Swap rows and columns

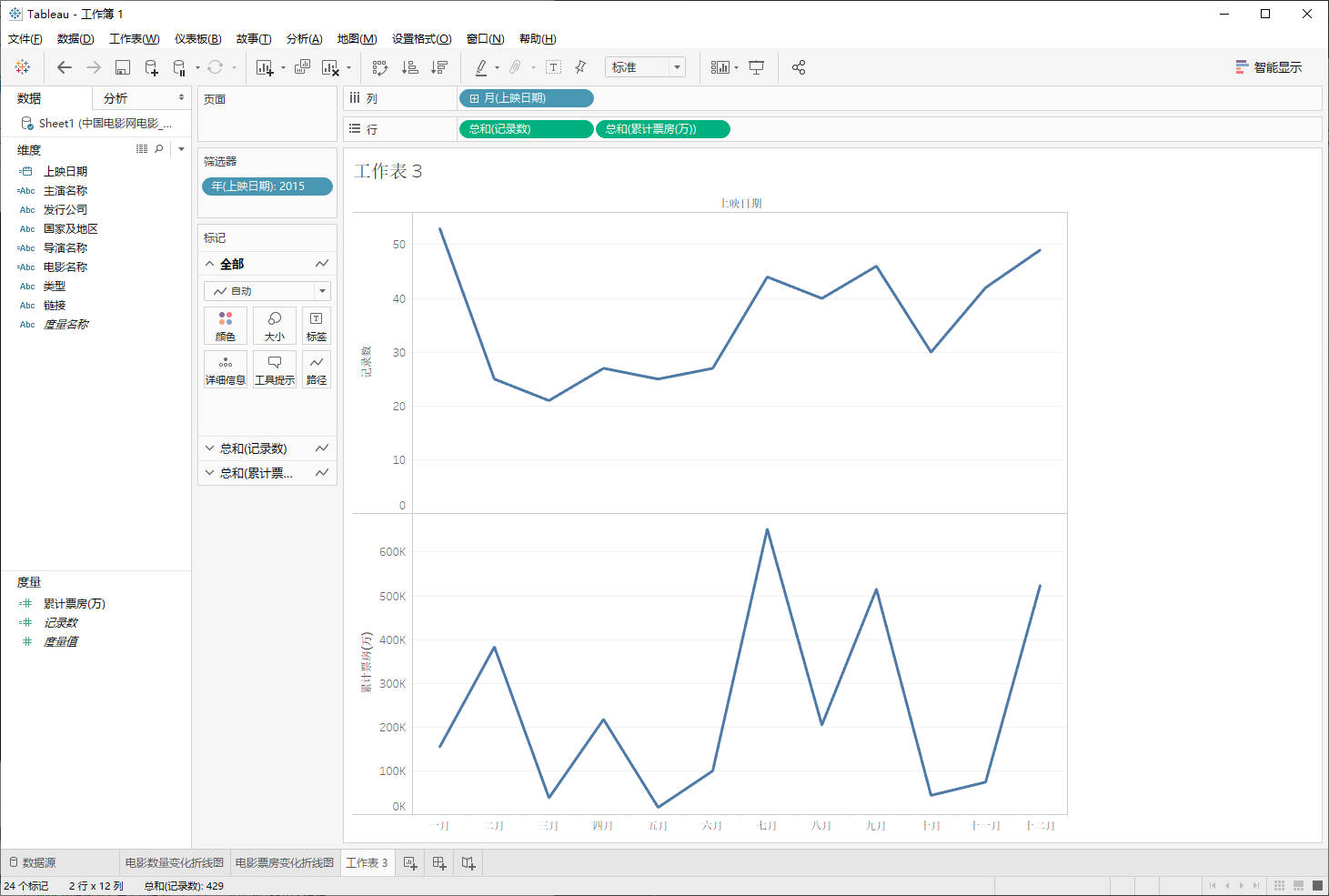(380, 67)
